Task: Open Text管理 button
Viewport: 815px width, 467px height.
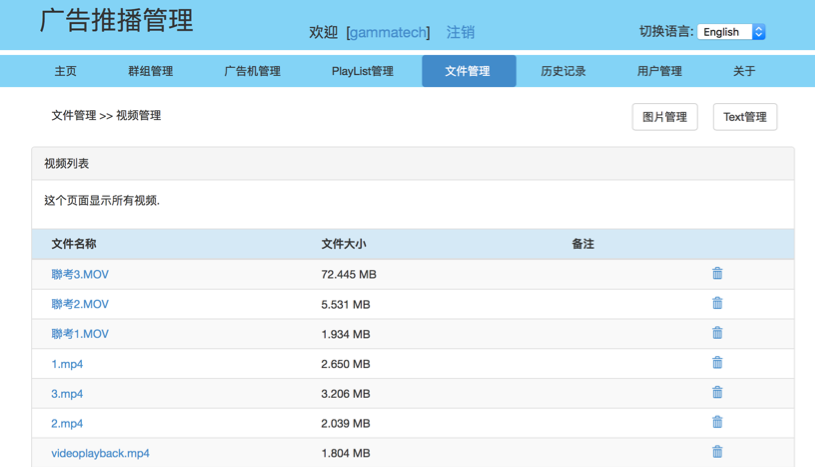Action: click(x=745, y=117)
